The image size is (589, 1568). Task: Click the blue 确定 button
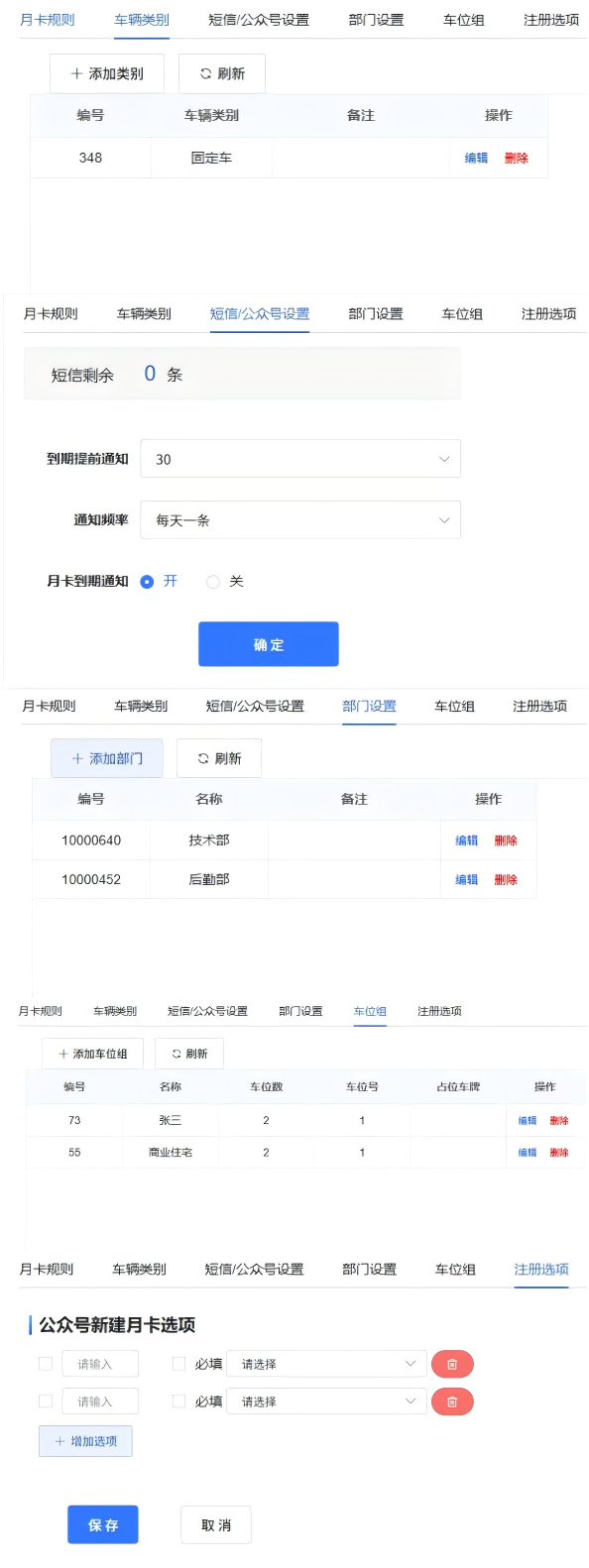[269, 644]
